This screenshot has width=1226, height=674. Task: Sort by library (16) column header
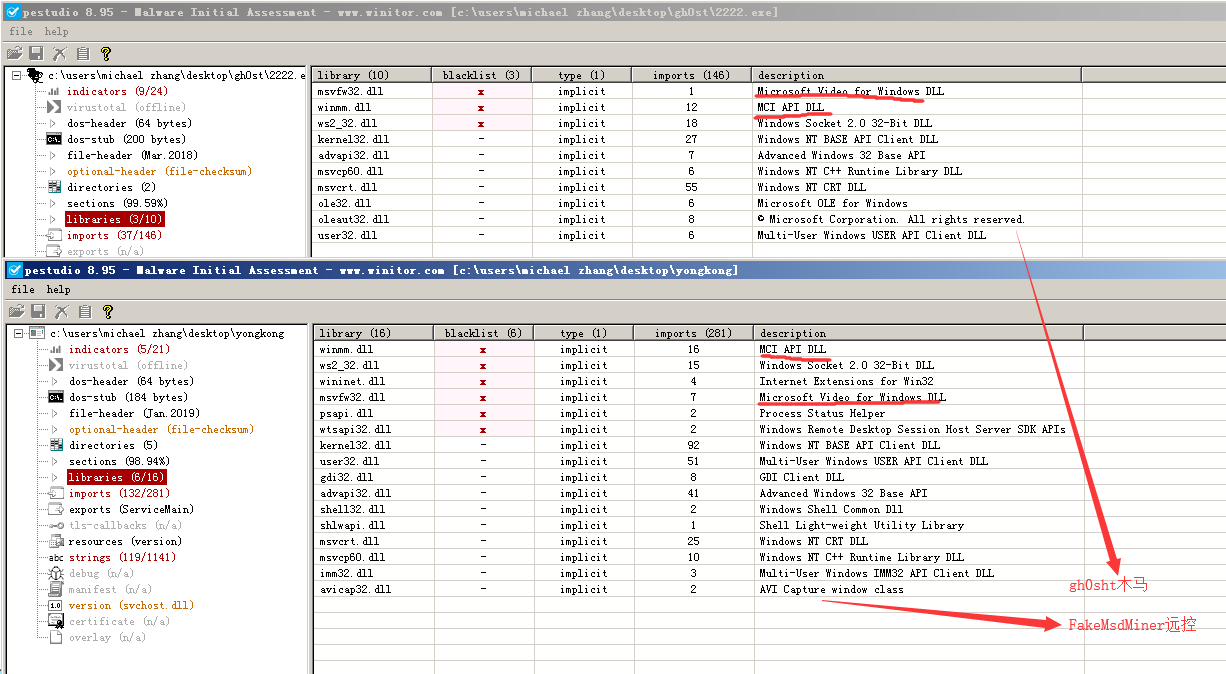tap(374, 333)
